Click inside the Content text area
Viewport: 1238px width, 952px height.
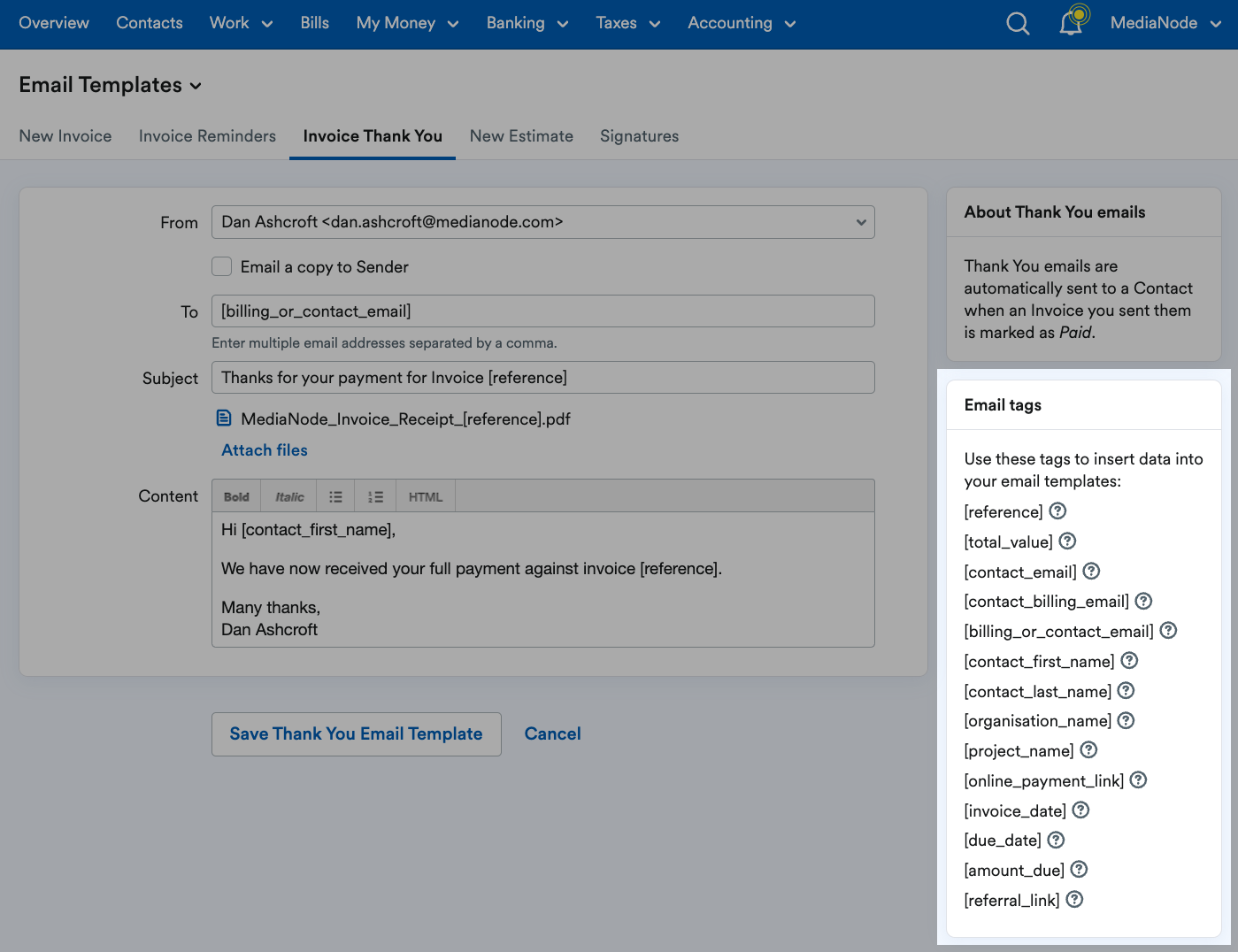542,580
